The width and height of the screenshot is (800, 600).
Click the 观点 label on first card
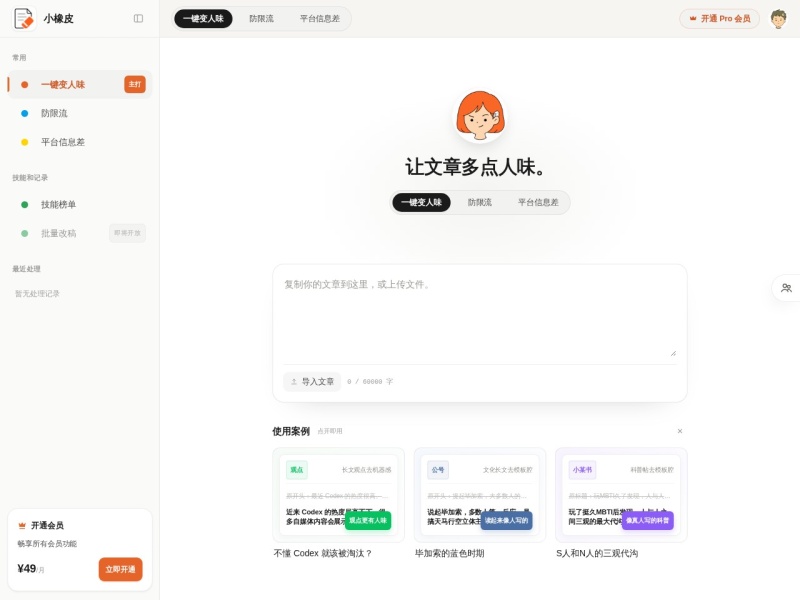296,470
